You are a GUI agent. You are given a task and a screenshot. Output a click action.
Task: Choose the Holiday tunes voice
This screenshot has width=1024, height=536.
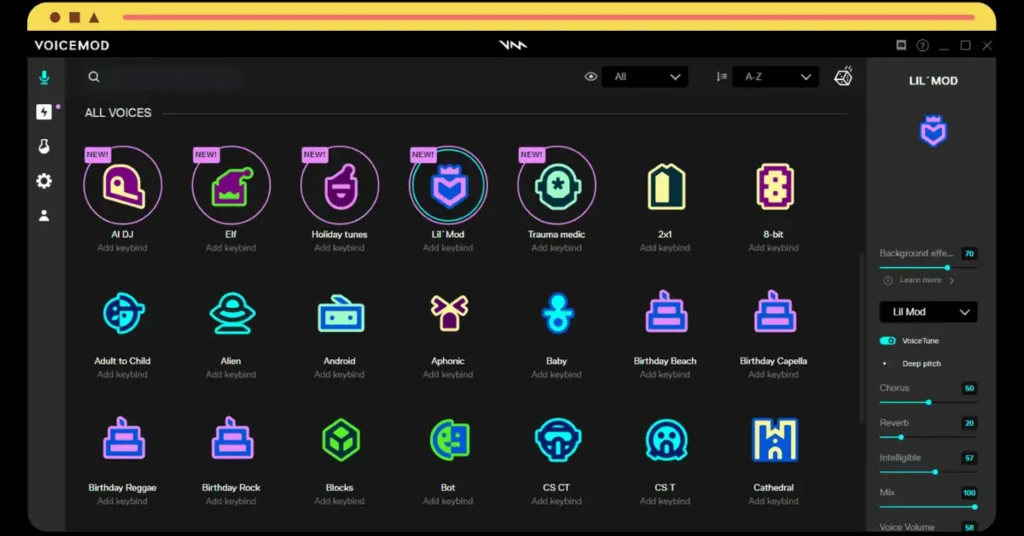coord(340,185)
